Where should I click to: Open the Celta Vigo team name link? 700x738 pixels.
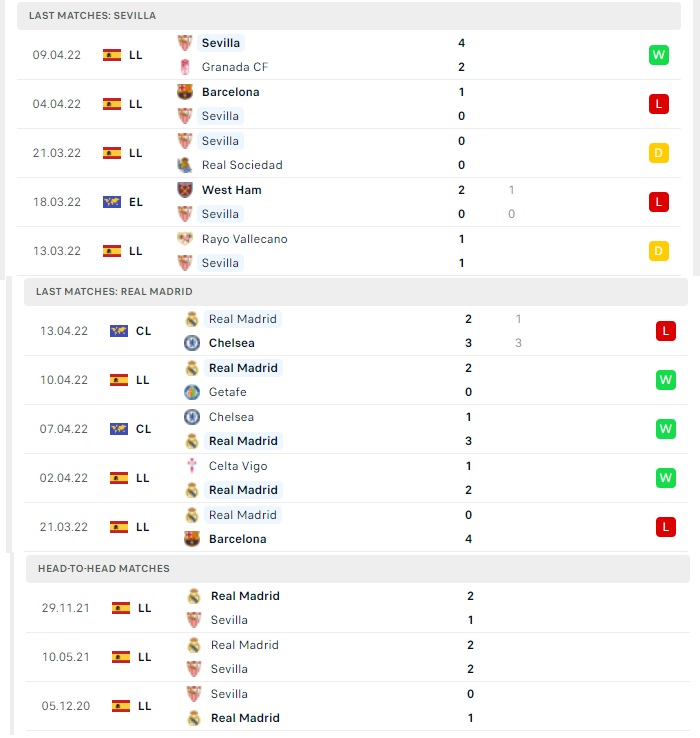coord(238,466)
